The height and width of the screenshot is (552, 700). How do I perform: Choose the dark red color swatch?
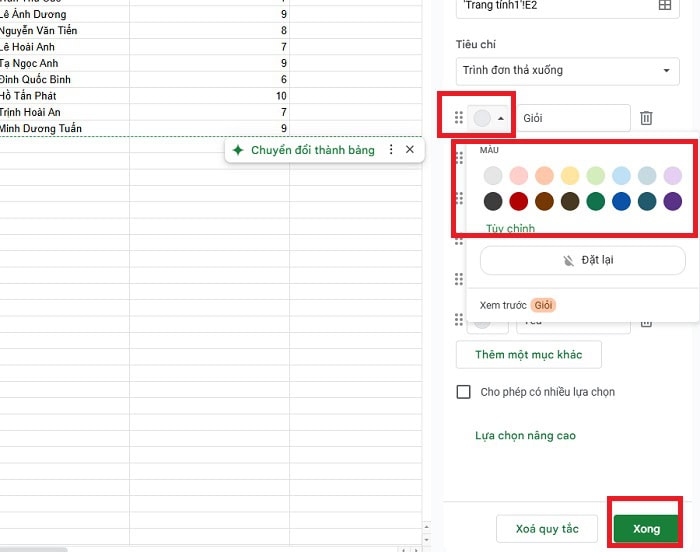point(518,201)
